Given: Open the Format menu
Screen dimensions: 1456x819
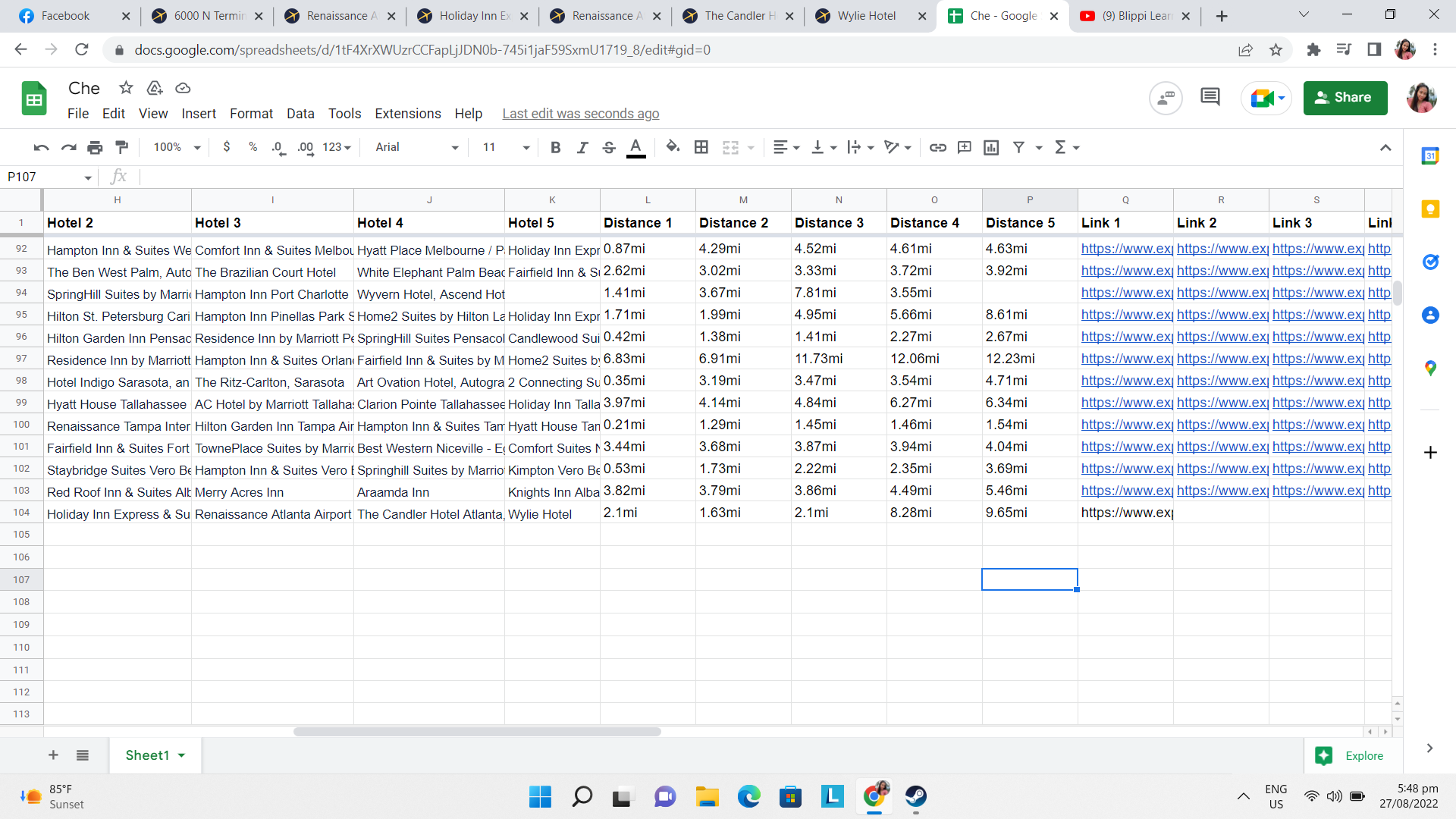Looking at the screenshot, I should click(x=251, y=114).
